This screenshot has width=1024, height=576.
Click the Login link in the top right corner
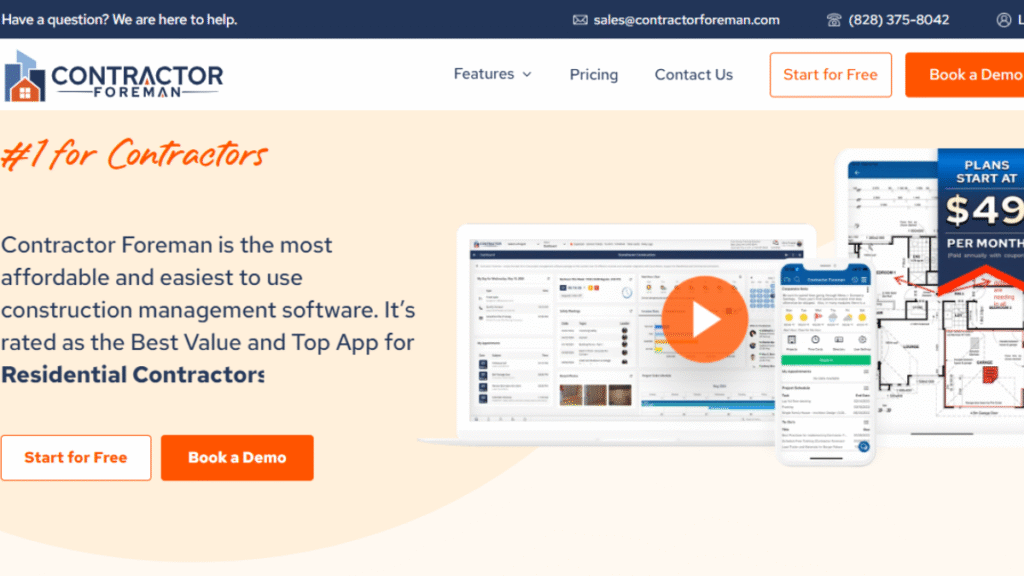1019,19
